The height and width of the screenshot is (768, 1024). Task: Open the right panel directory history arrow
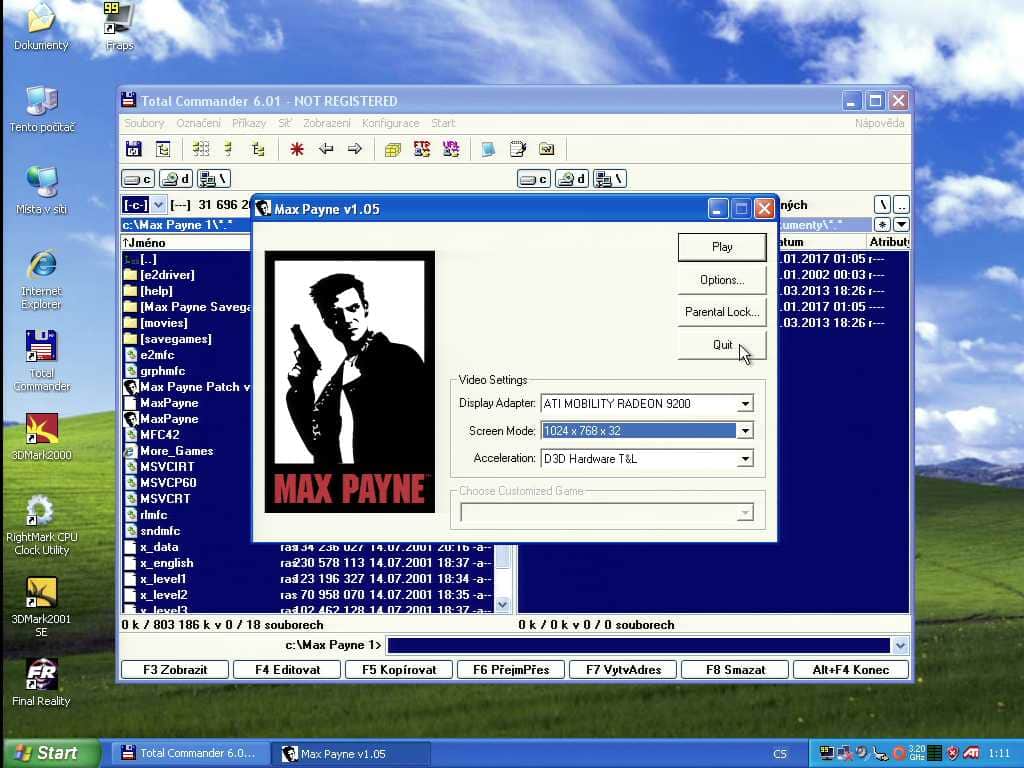[901, 225]
